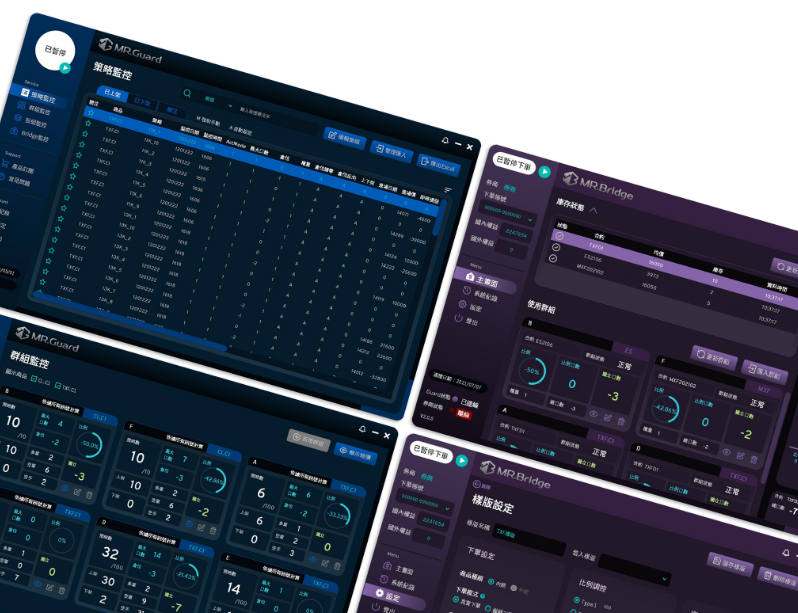Toggle the CL.C1 checkbox in 群組監控
This screenshot has height=613, width=798.
[34, 378]
